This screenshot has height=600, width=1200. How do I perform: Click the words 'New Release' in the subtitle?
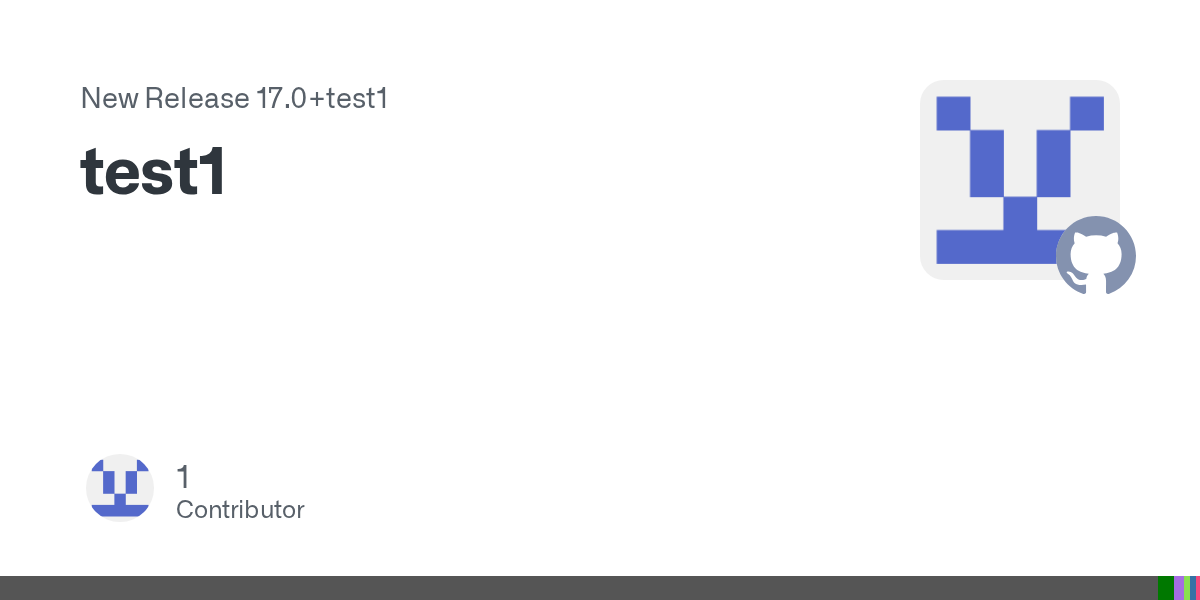coord(165,99)
